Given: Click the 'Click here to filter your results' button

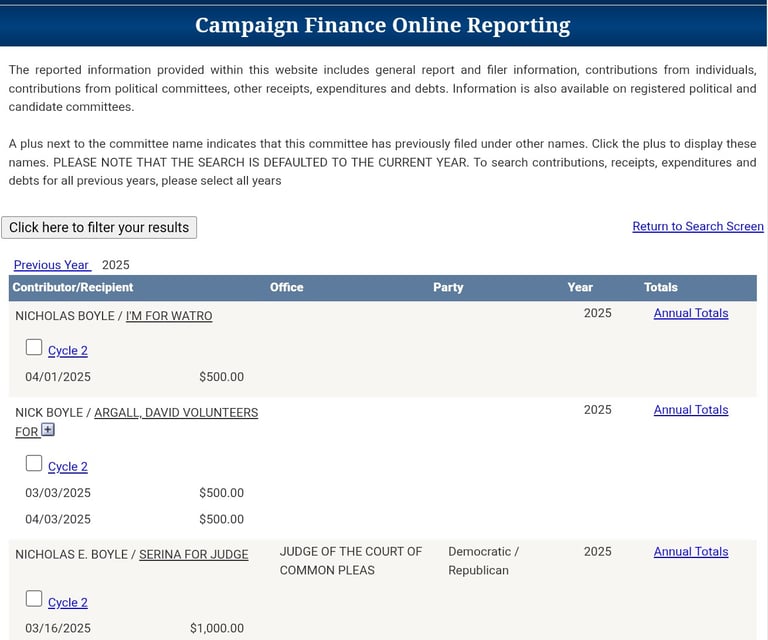Looking at the screenshot, I should tap(99, 228).
